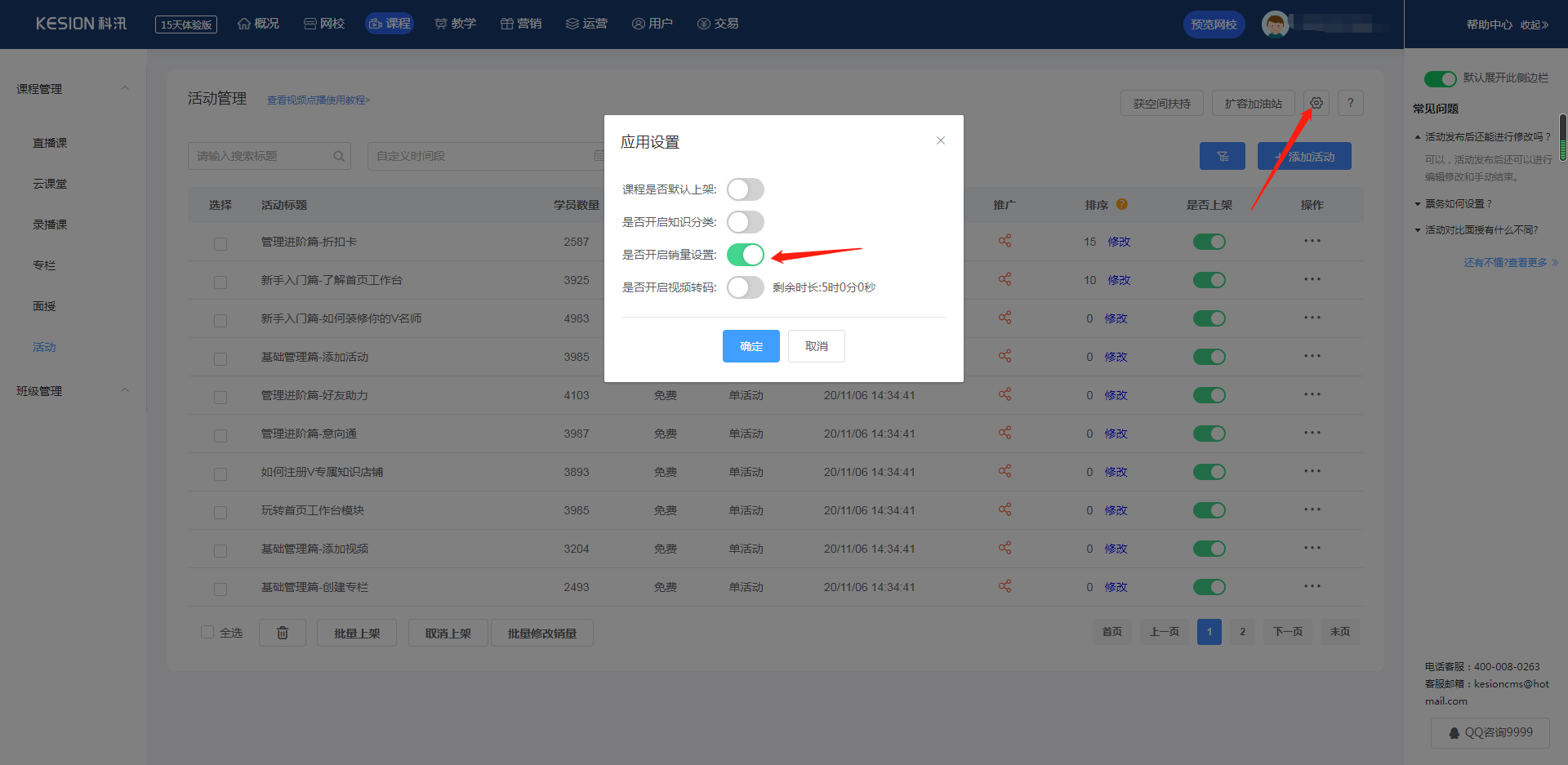Click the trash delete icon below the table
This screenshot has width=1568, height=765.
(x=283, y=633)
